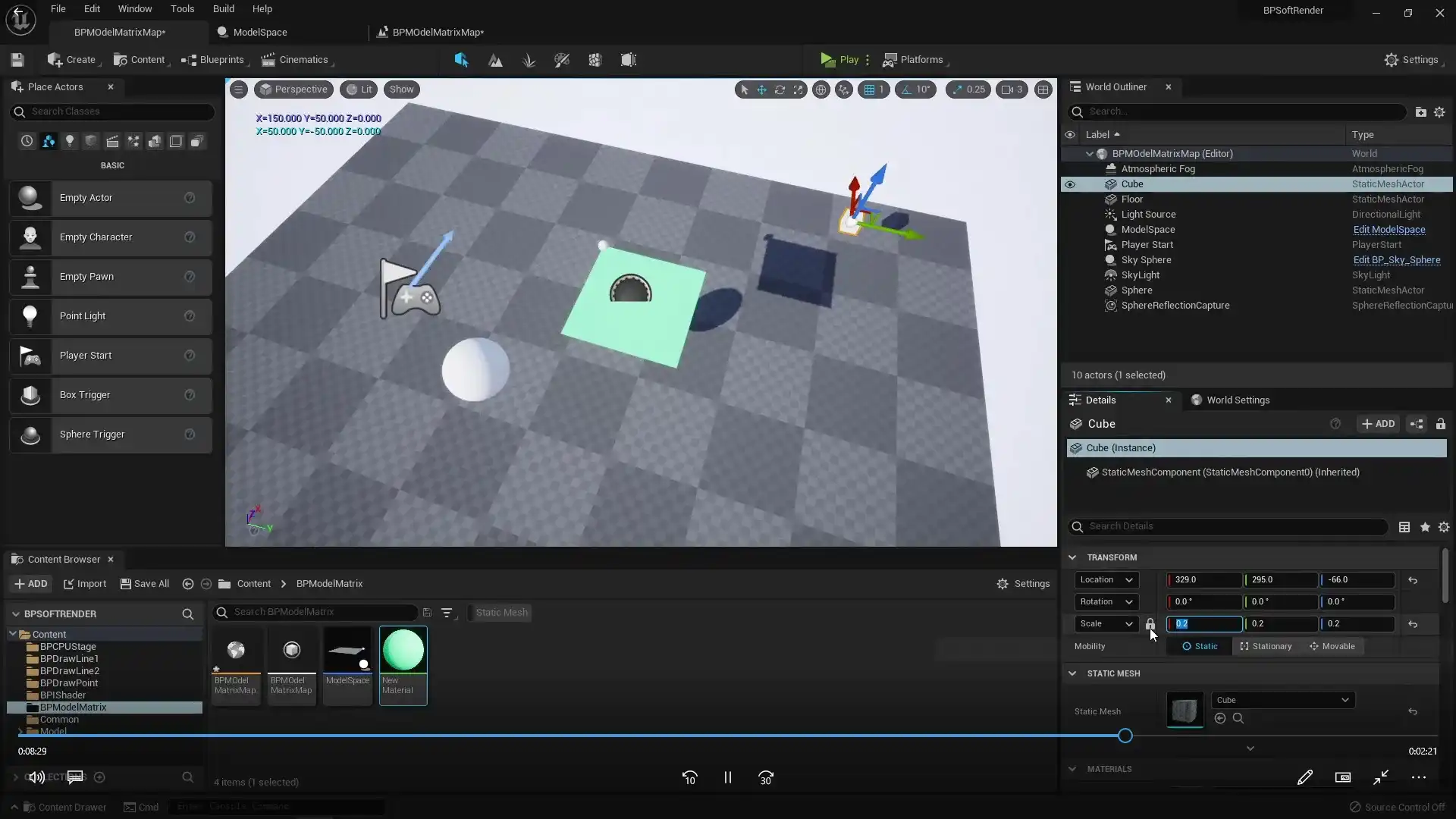This screenshot has height=819, width=1456.
Task: Click the maximize viewport layout icon
Action: point(1043,89)
